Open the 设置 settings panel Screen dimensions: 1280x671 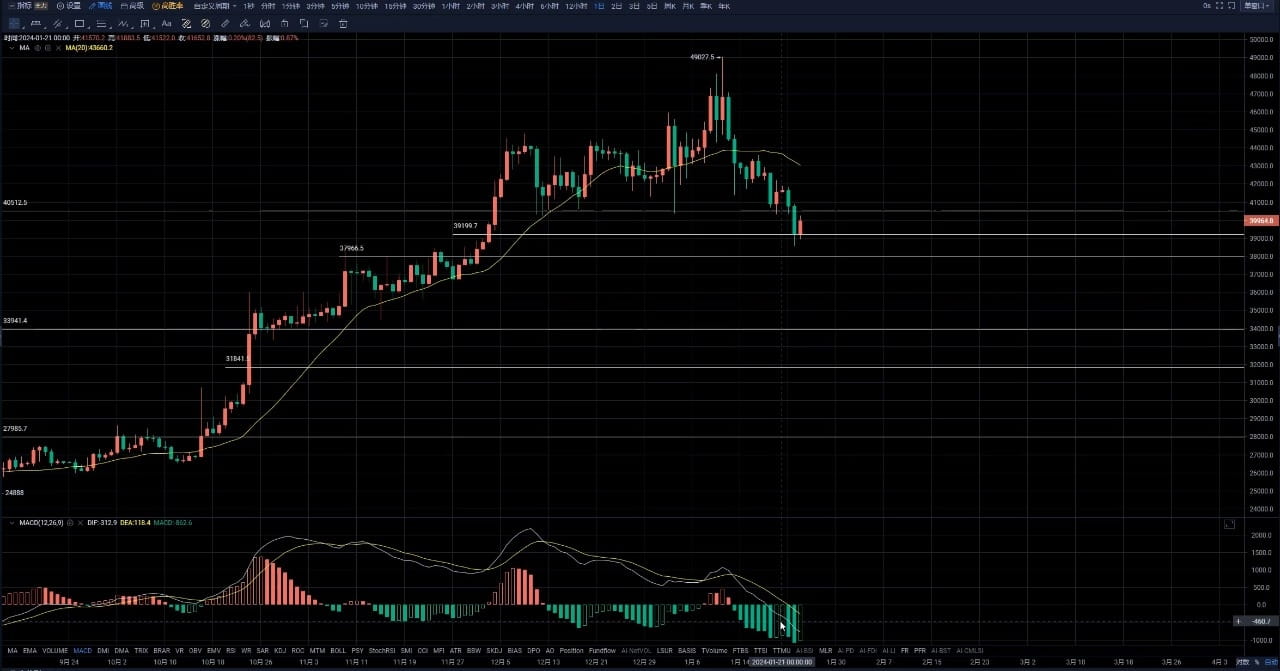pyautogui.click(x=68, y=6)
